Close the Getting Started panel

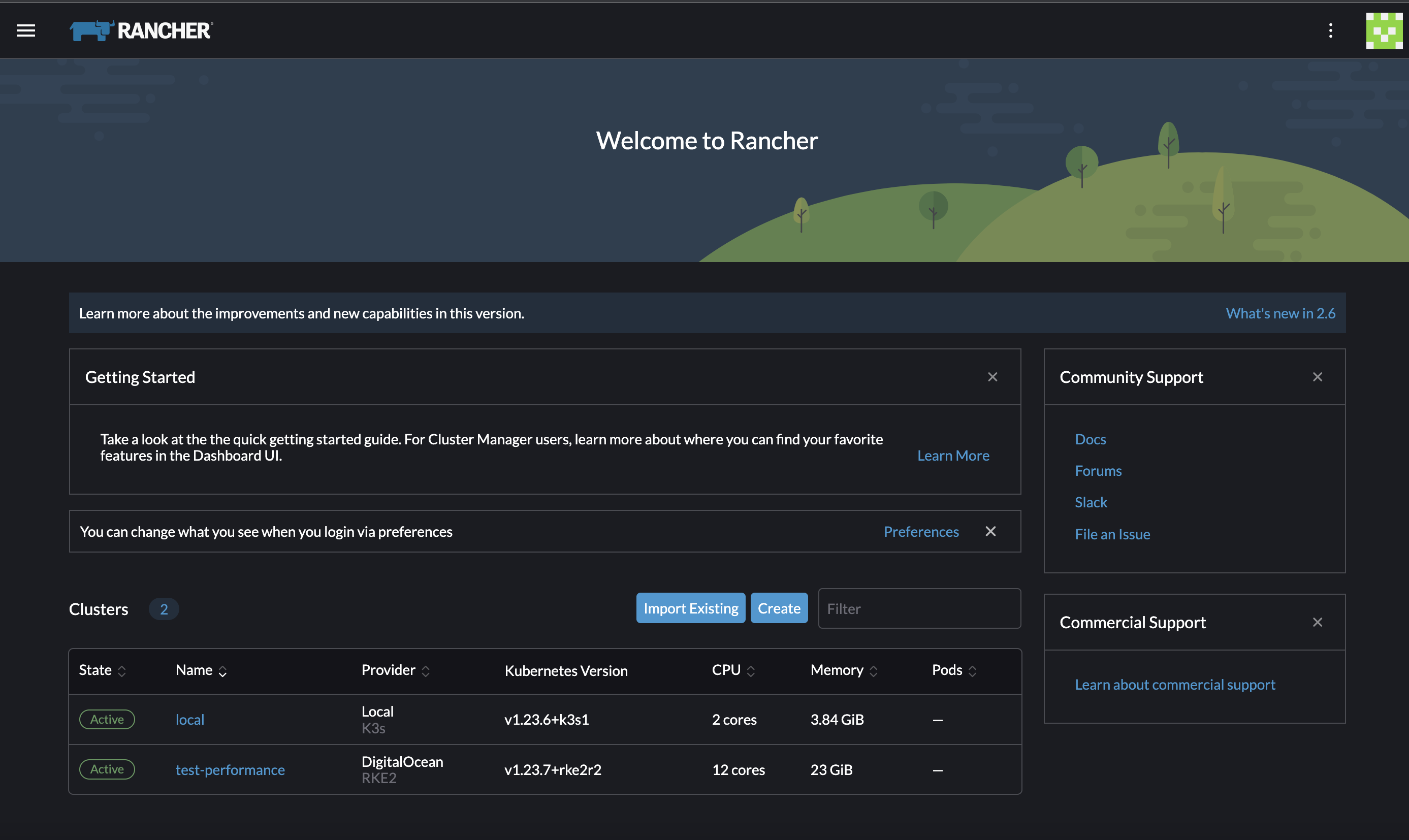point(992,377)
